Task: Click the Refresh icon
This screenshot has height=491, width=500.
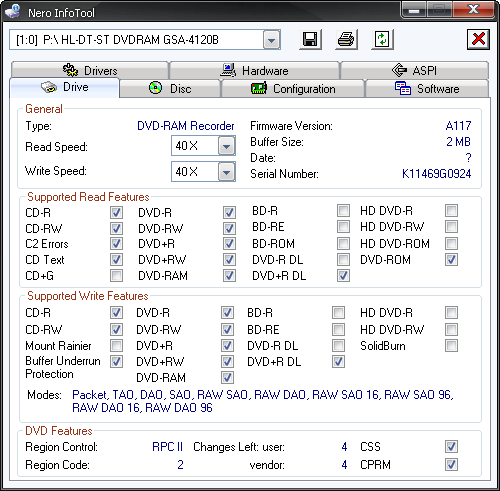Action: tap(382, 39)
